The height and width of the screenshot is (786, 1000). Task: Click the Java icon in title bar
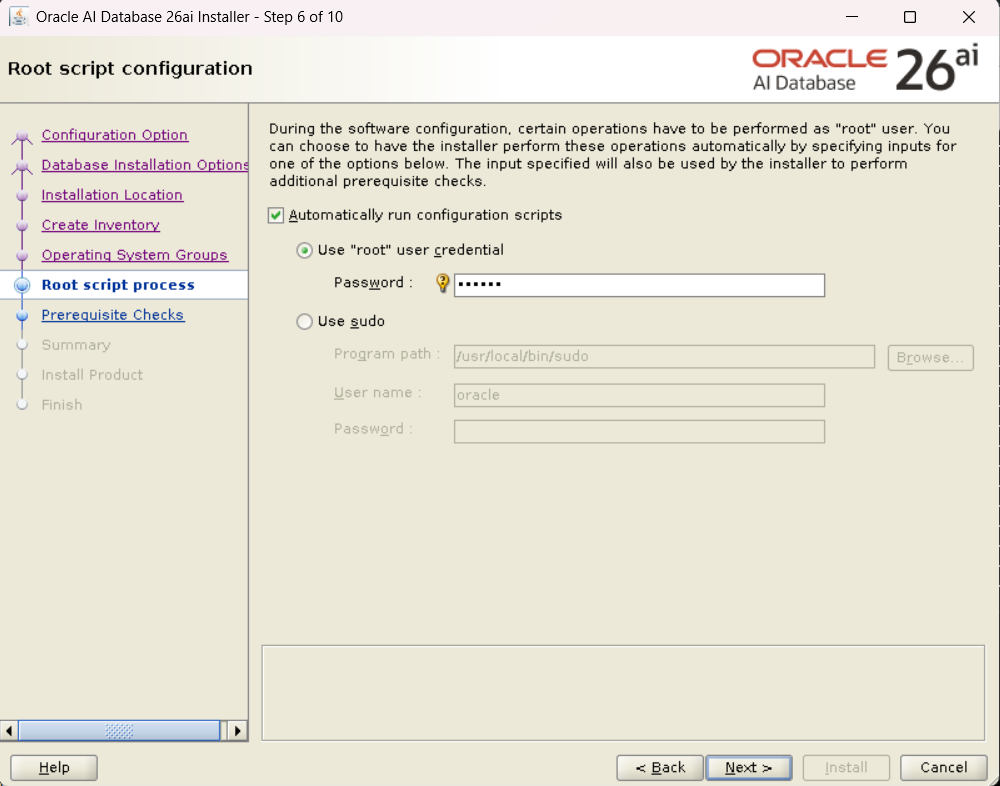click(x=18, y=17)
